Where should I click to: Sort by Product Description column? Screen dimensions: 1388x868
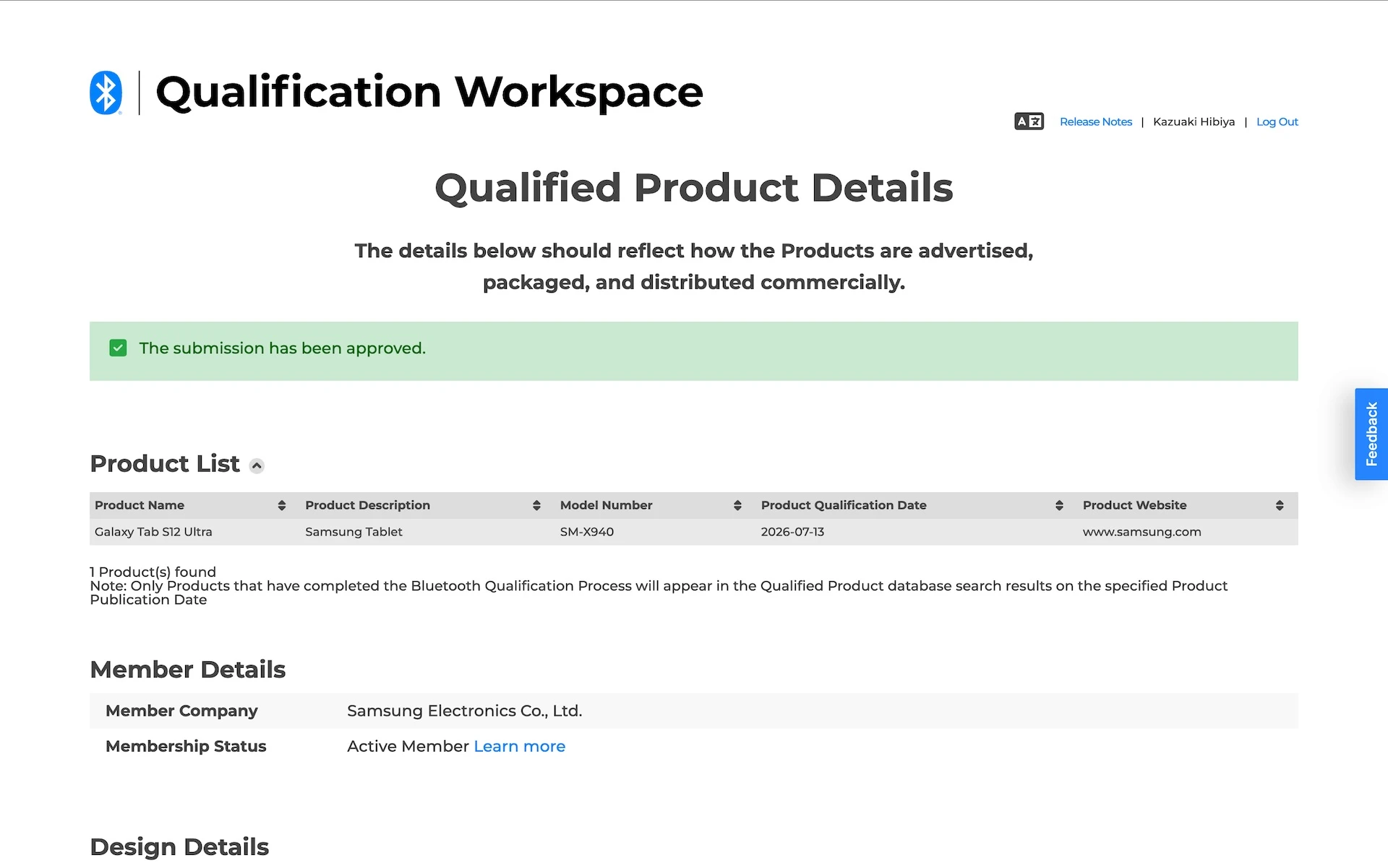click(536, 506)
